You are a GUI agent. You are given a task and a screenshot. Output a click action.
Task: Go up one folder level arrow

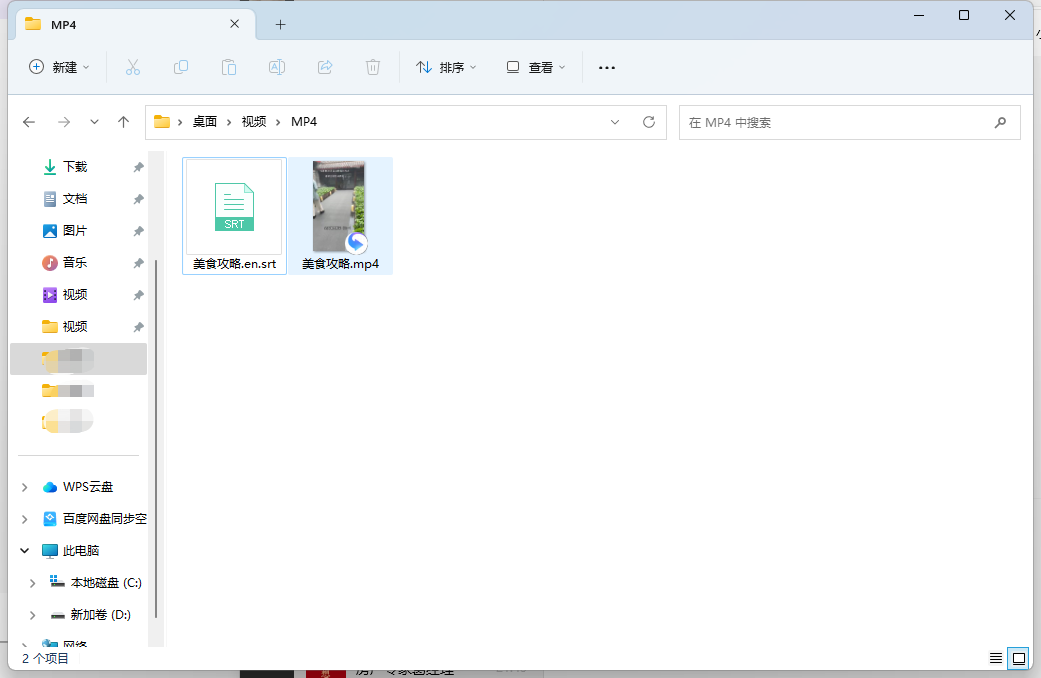pos(123,122)
